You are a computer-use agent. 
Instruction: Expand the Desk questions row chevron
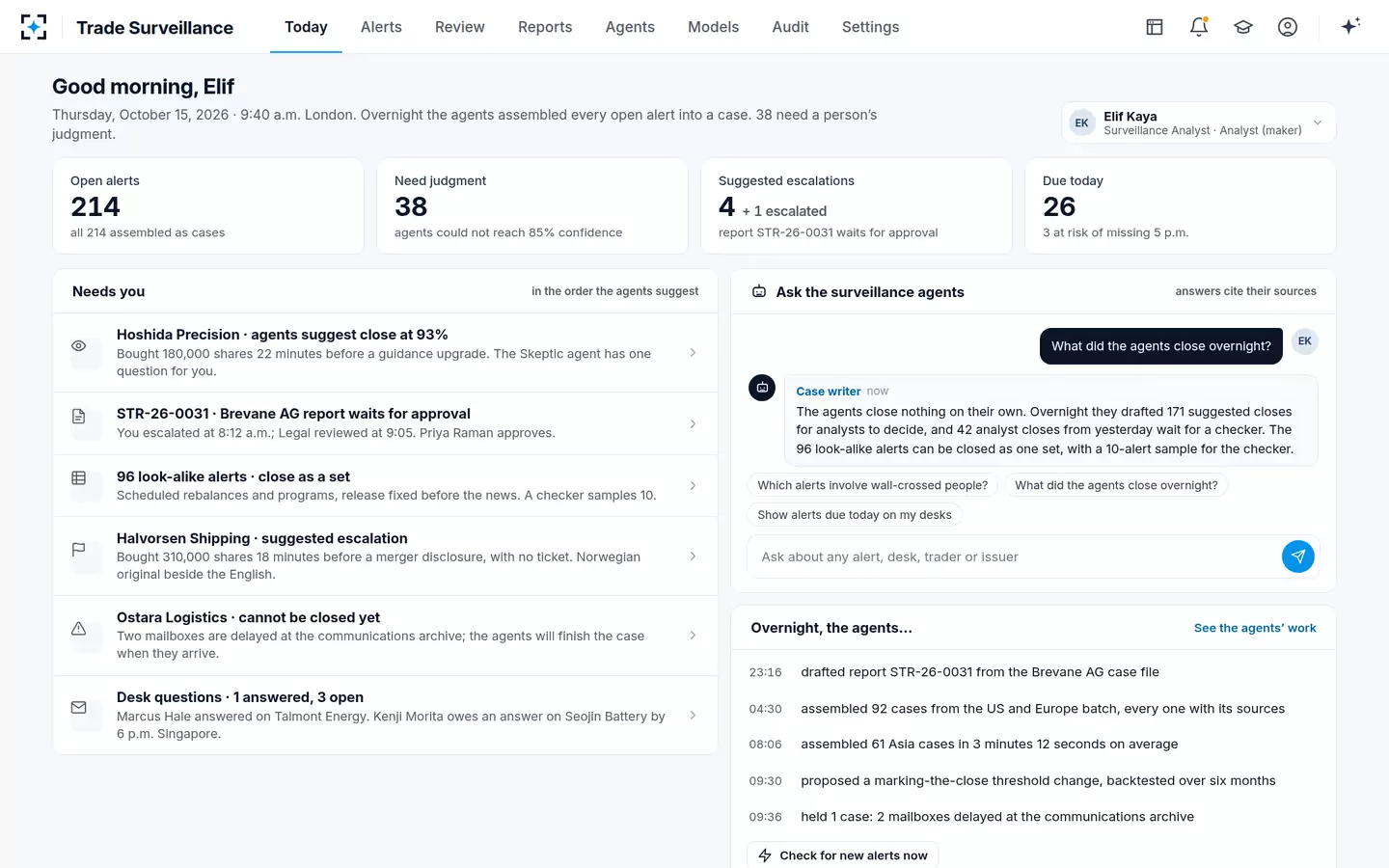(693, 716)
